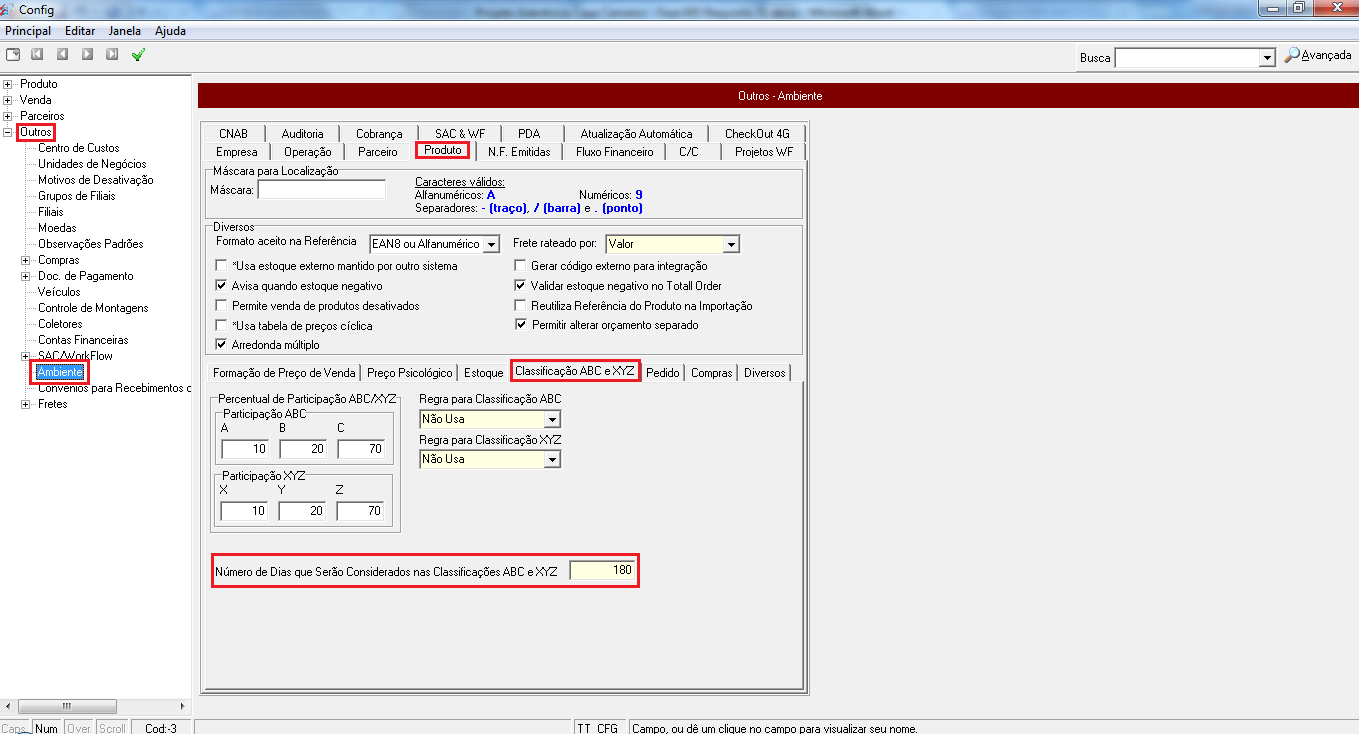The width and height of the screenshot is (1359, 734).
Task: Enable 'Reutiliza Referência do Produto na Importação'
Action: point(520,306)
